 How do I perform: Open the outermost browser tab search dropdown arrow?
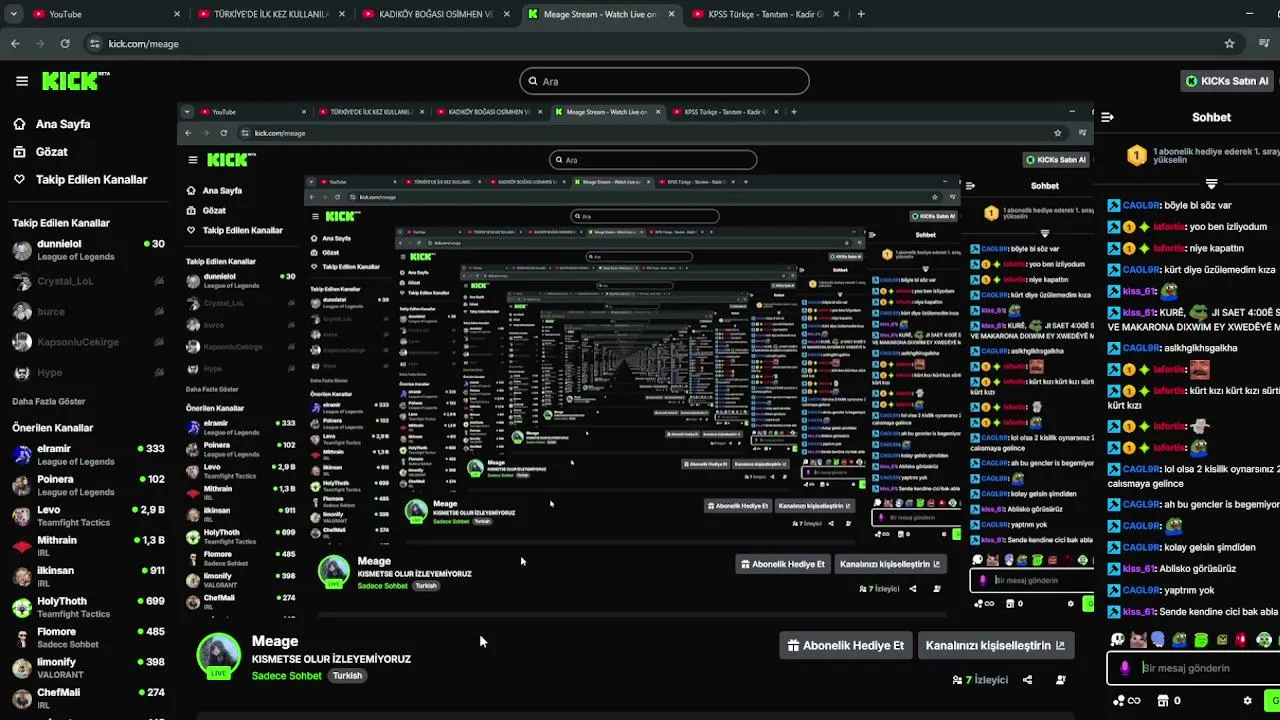pyautogui.click(x=13, y=14)
